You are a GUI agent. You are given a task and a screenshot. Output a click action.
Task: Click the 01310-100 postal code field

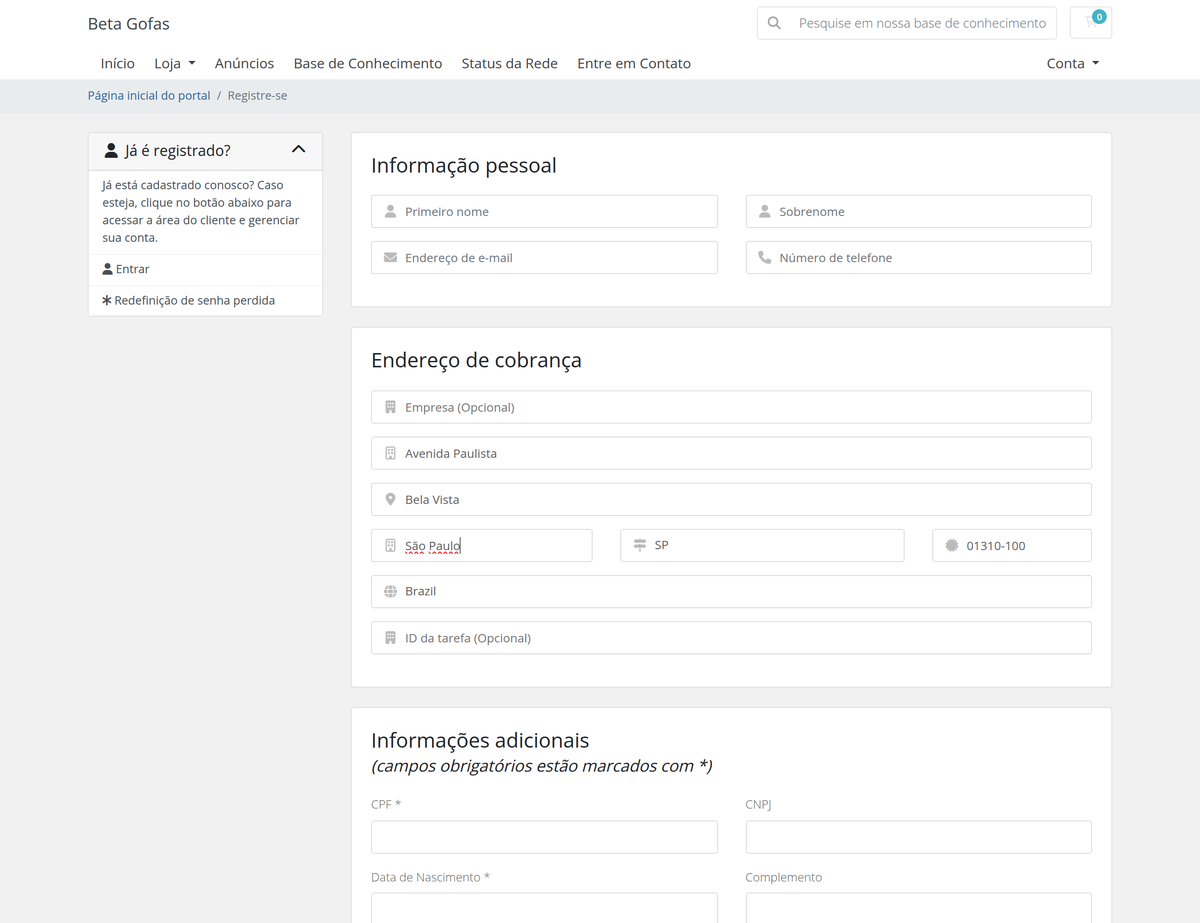click(x=1012, y=546)
